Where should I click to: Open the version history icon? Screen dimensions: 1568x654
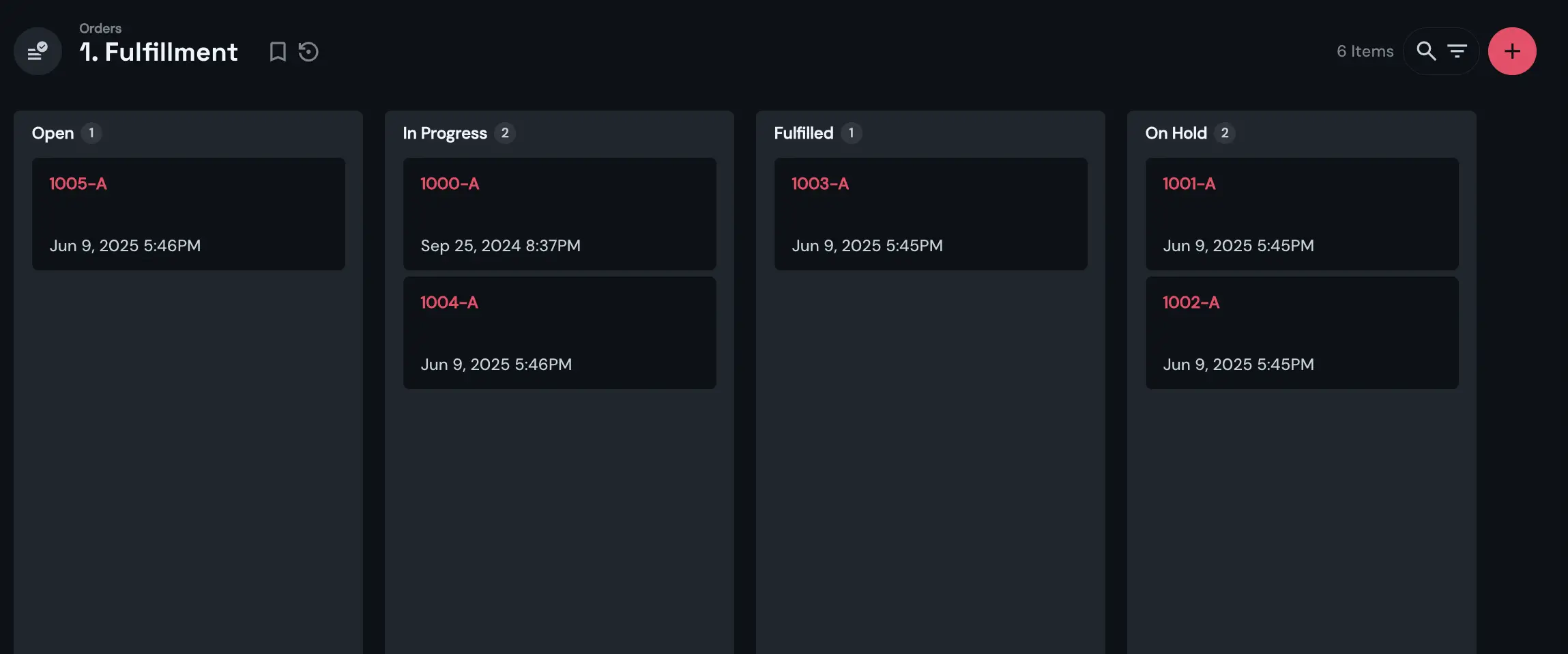point(308,51)
